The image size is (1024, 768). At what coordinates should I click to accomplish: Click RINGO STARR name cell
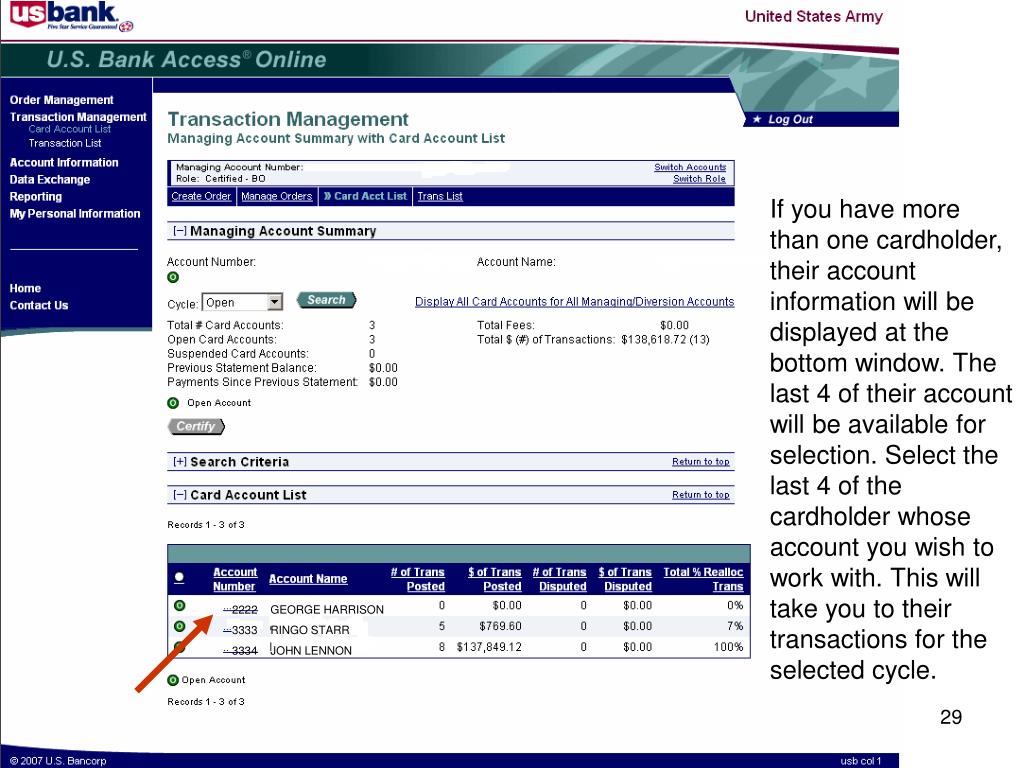coord(310,630)
